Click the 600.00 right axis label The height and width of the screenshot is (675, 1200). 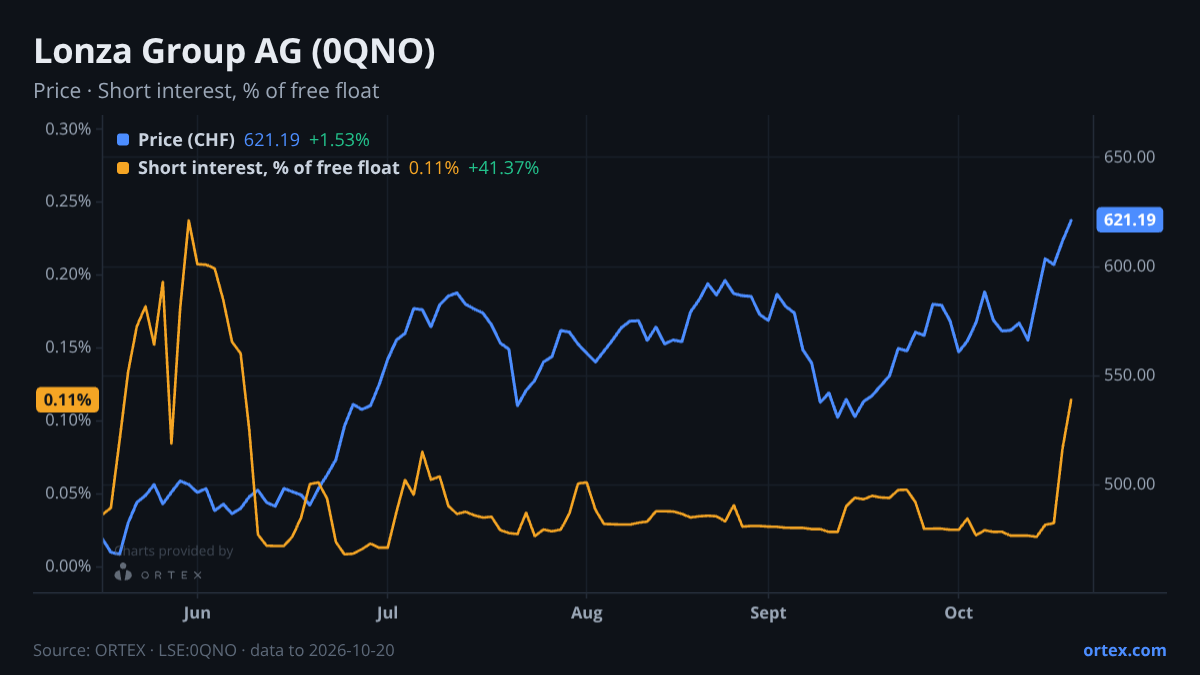point(1130,266)
